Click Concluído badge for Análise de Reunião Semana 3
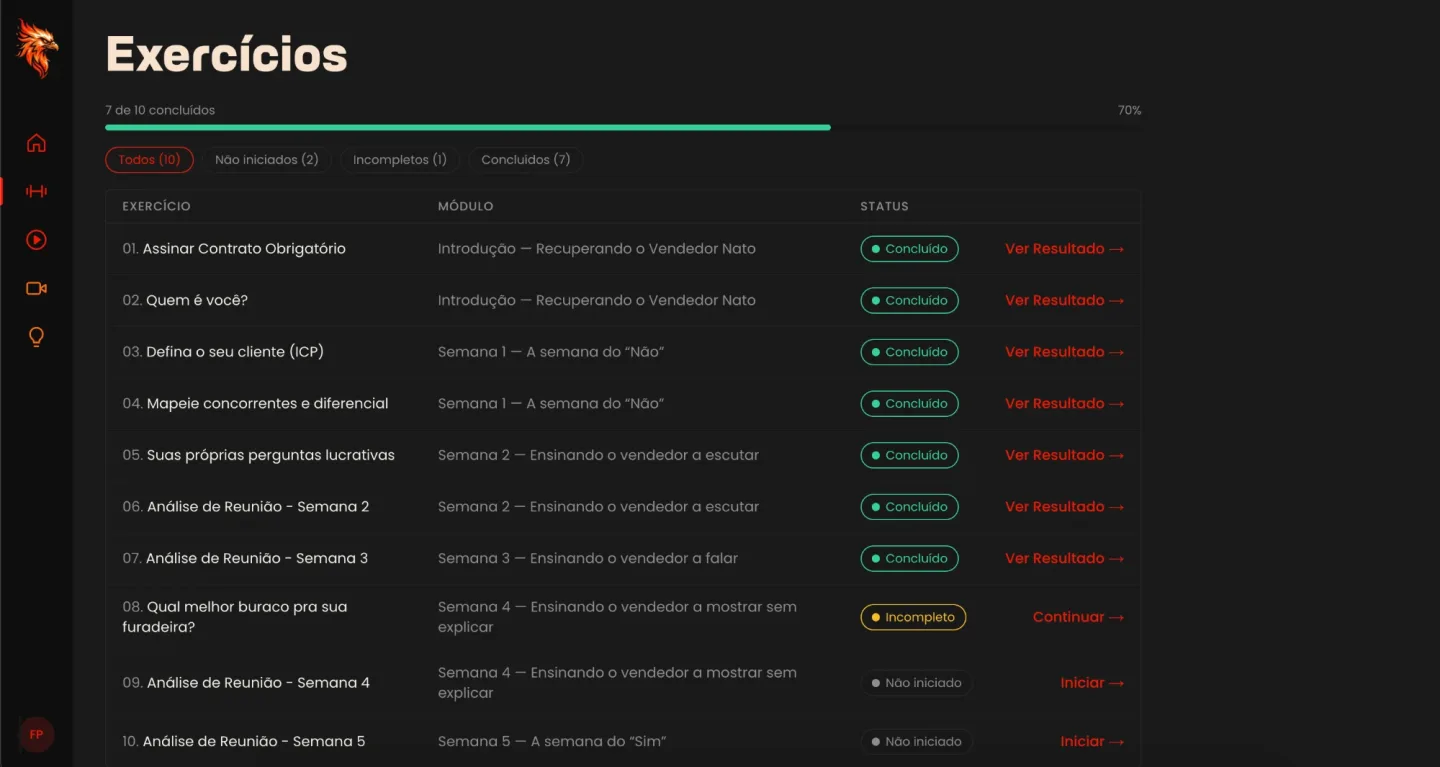The width and height of the screenshot is (1440, 767). click(909, 559)
